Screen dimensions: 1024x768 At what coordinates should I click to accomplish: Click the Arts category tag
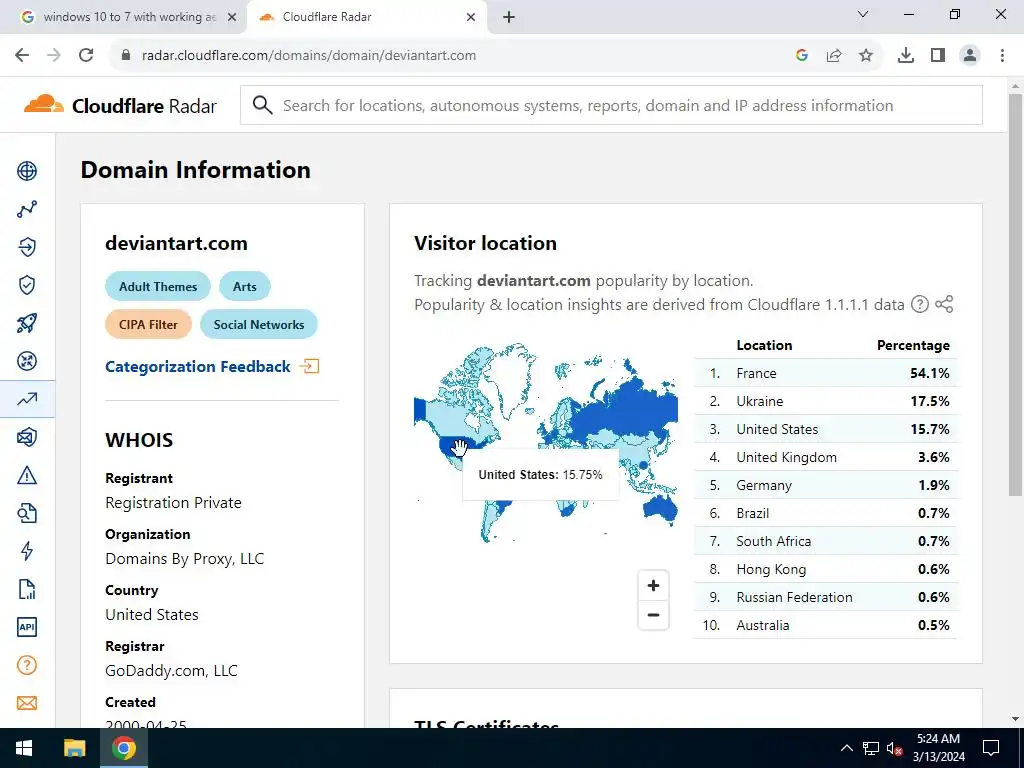(245, 287)
